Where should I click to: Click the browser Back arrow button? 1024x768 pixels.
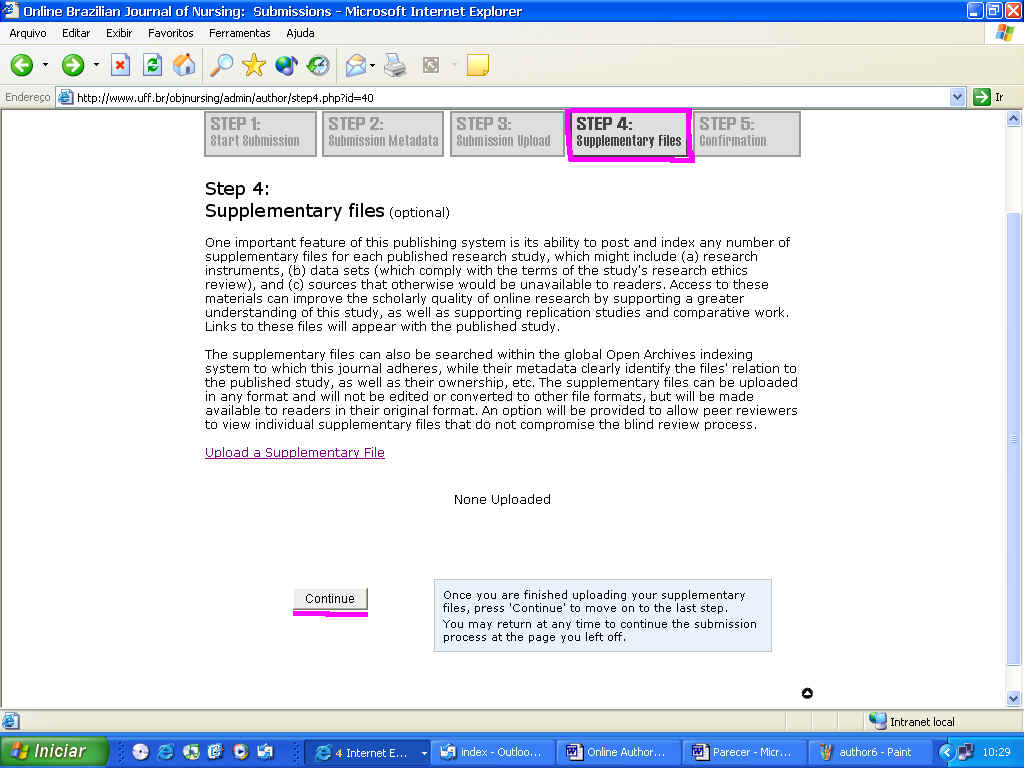(x=22, y=66)
